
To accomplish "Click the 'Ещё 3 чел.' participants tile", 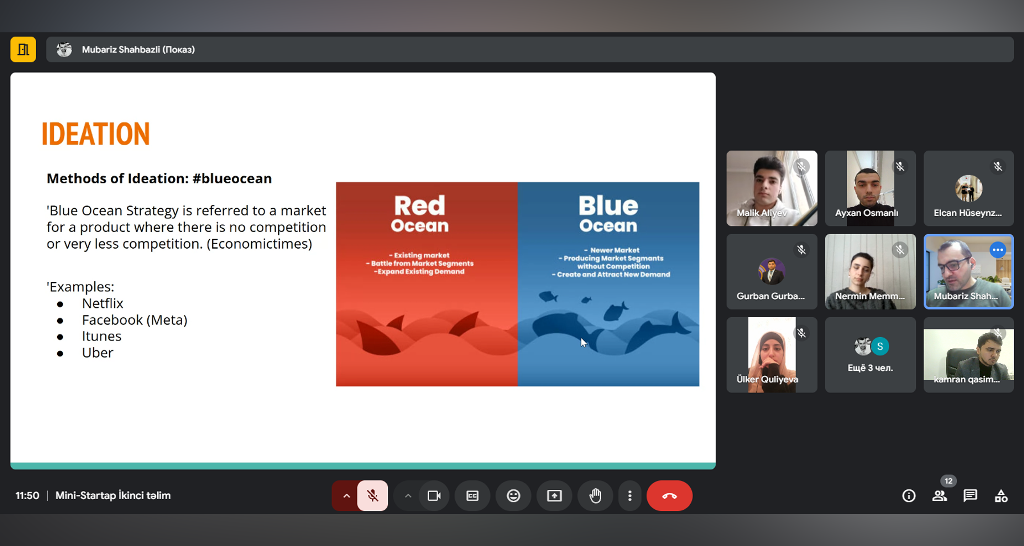I will point(870,355).
